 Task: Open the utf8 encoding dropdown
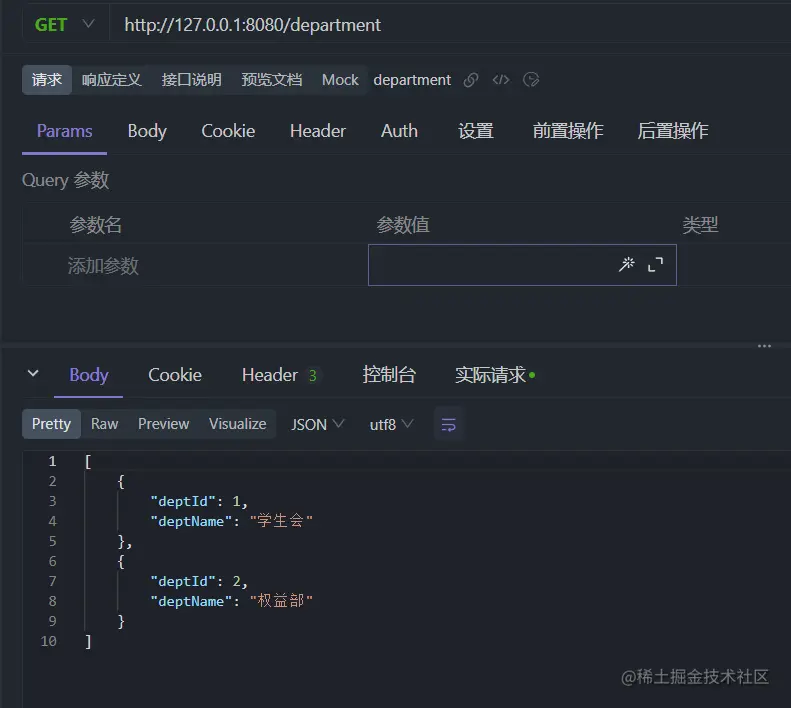(391, 424)
